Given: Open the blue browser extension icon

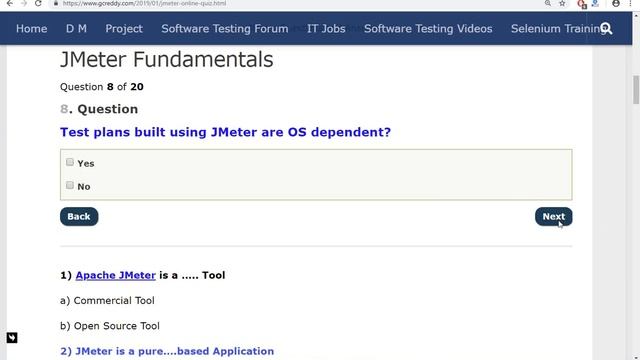Looking at the screenshot, I should 595,4.
